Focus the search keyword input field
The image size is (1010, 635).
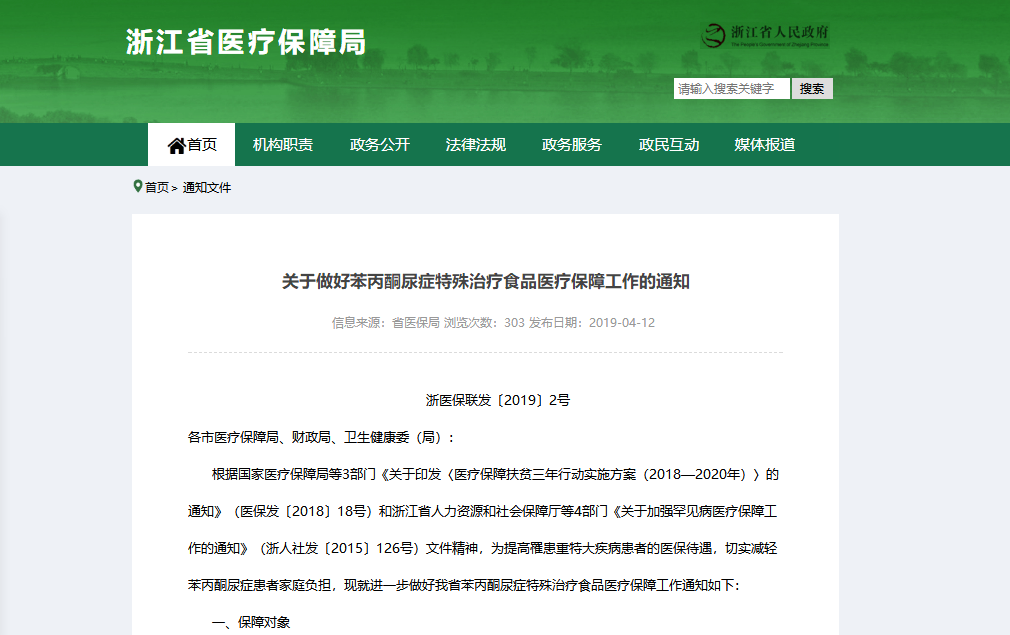[731, 89]
